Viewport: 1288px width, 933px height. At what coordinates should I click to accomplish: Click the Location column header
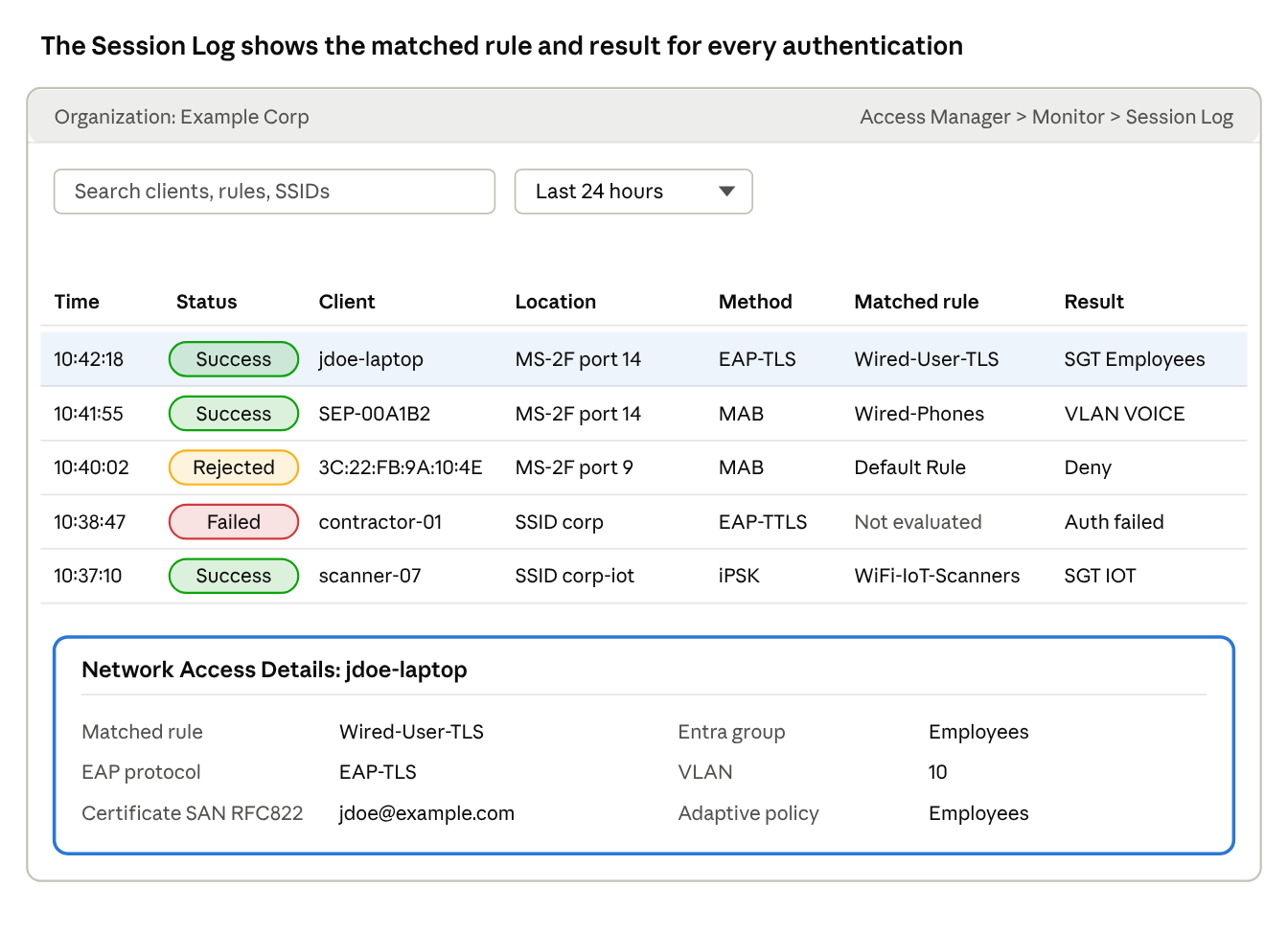555,302
